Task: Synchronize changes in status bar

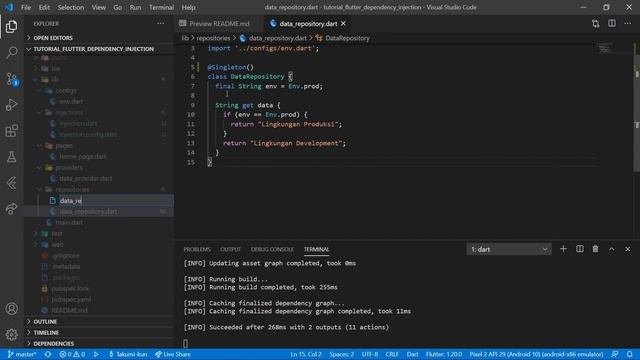Action: (x=48, y=354)
